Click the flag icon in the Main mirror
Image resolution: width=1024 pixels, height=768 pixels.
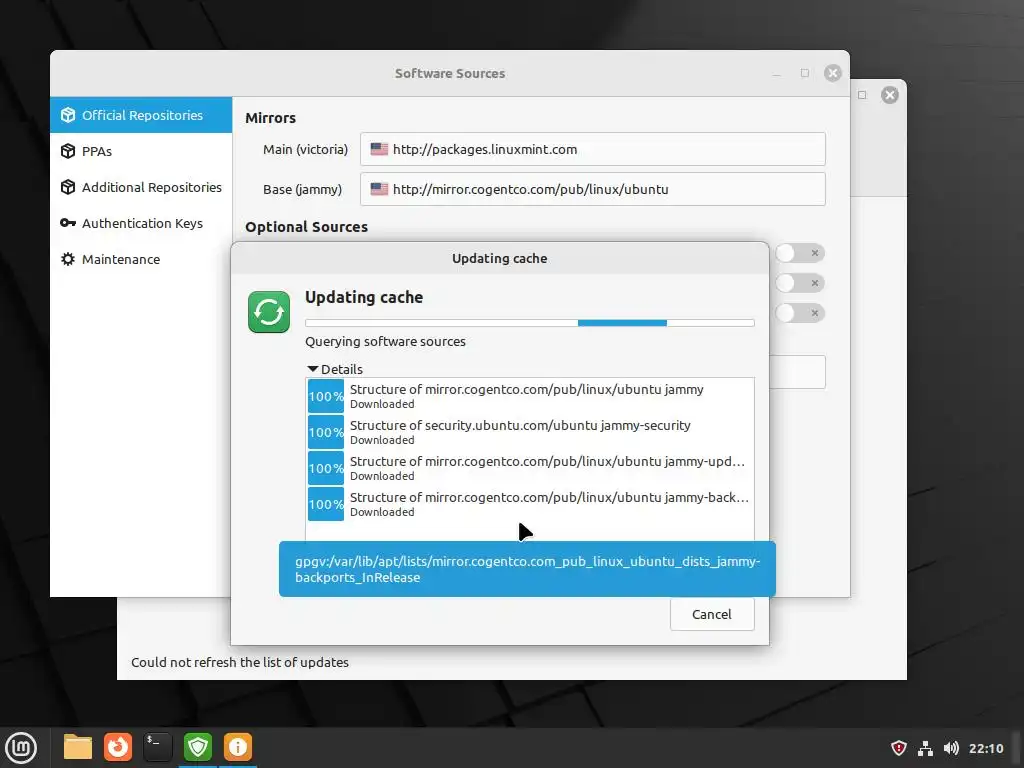(x=379, y=149)
